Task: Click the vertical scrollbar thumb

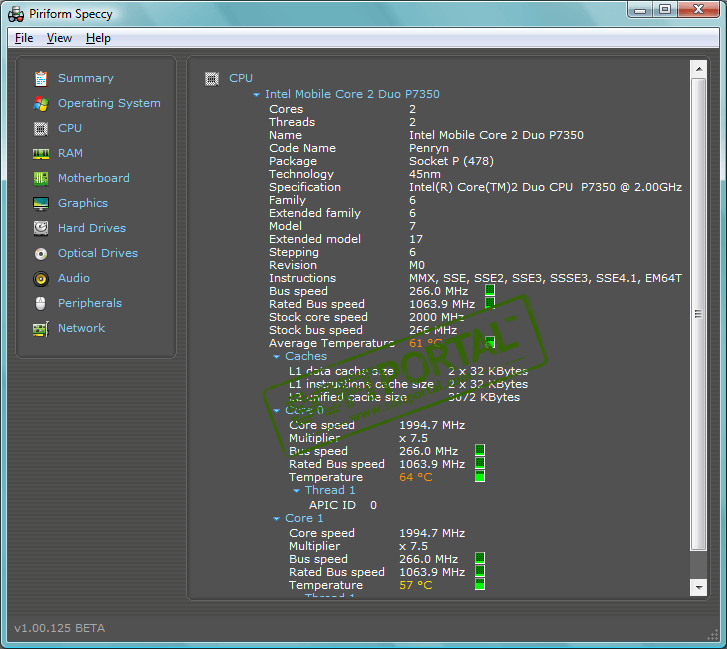Action: point(699,314)
